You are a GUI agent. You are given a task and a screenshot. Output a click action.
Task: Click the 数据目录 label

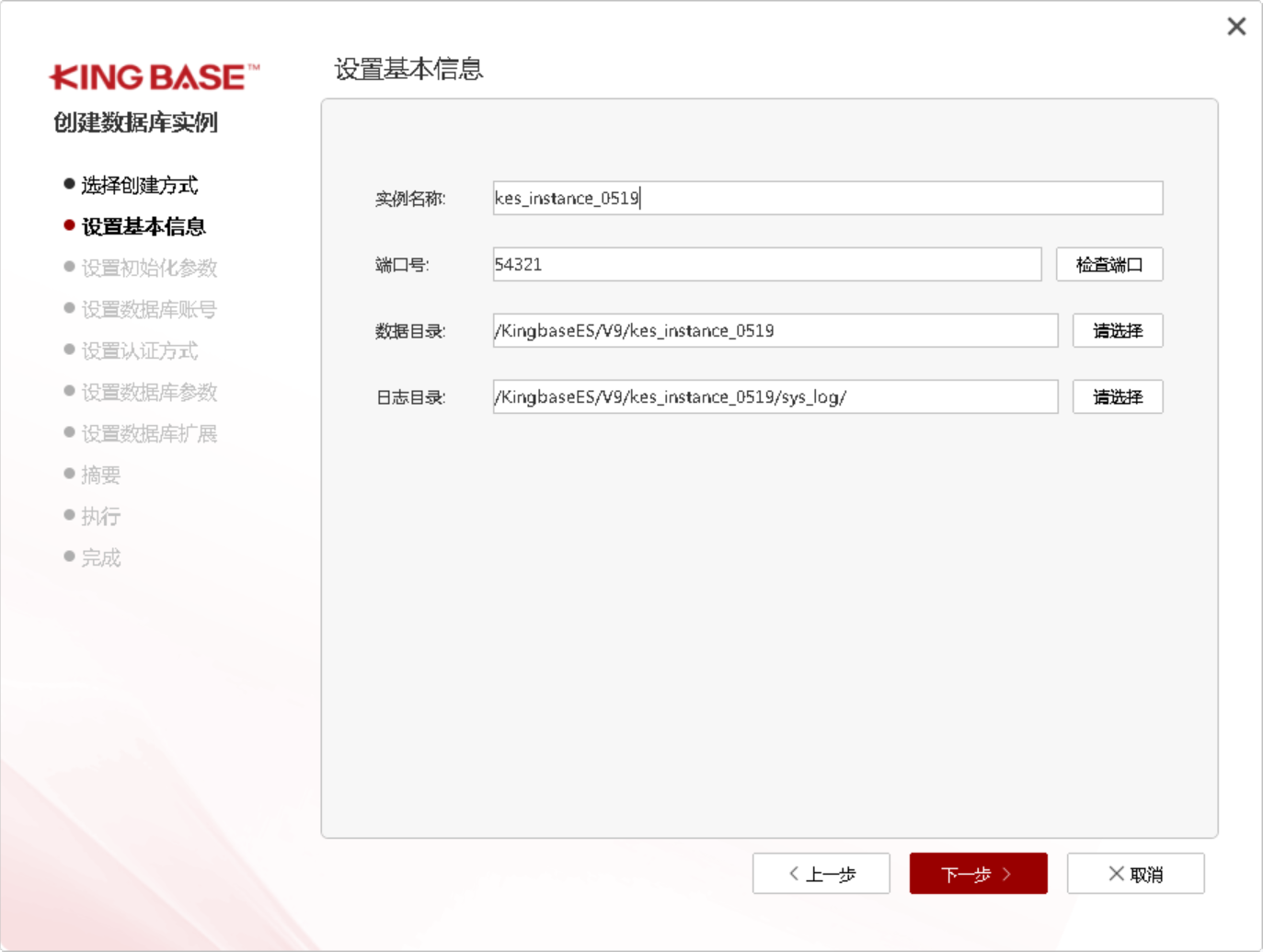tap(410, 331)
